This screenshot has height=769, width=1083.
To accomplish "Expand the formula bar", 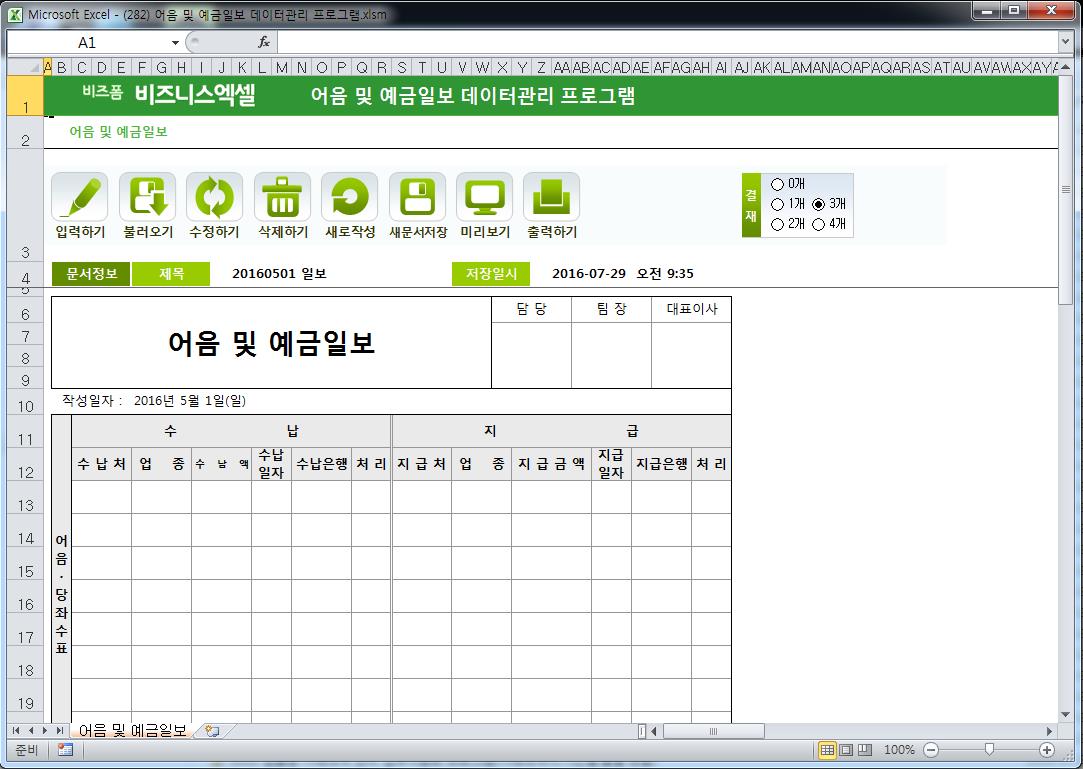I will [1065, 42].
